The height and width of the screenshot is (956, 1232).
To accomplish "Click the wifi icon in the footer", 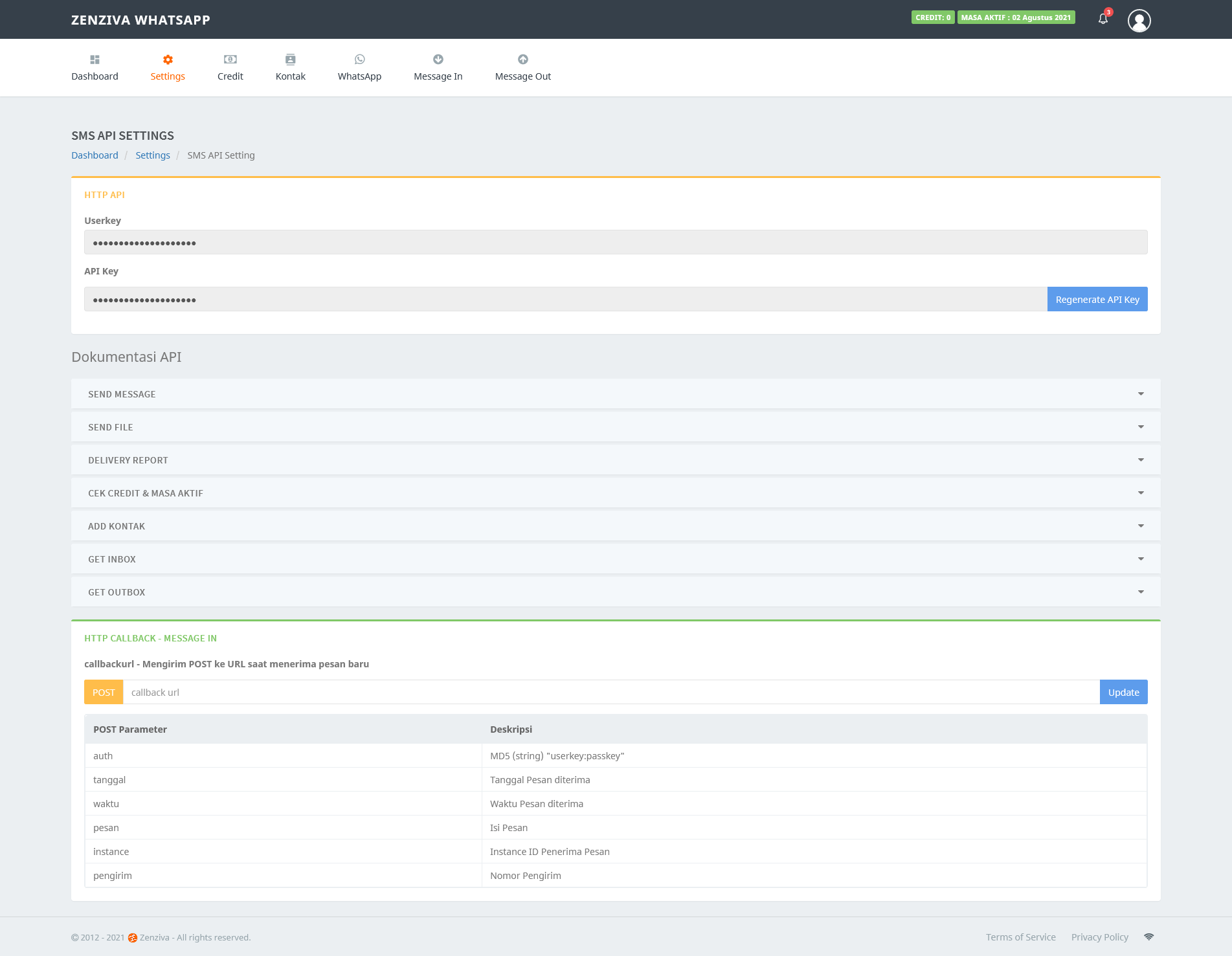I will [1148, 937].
